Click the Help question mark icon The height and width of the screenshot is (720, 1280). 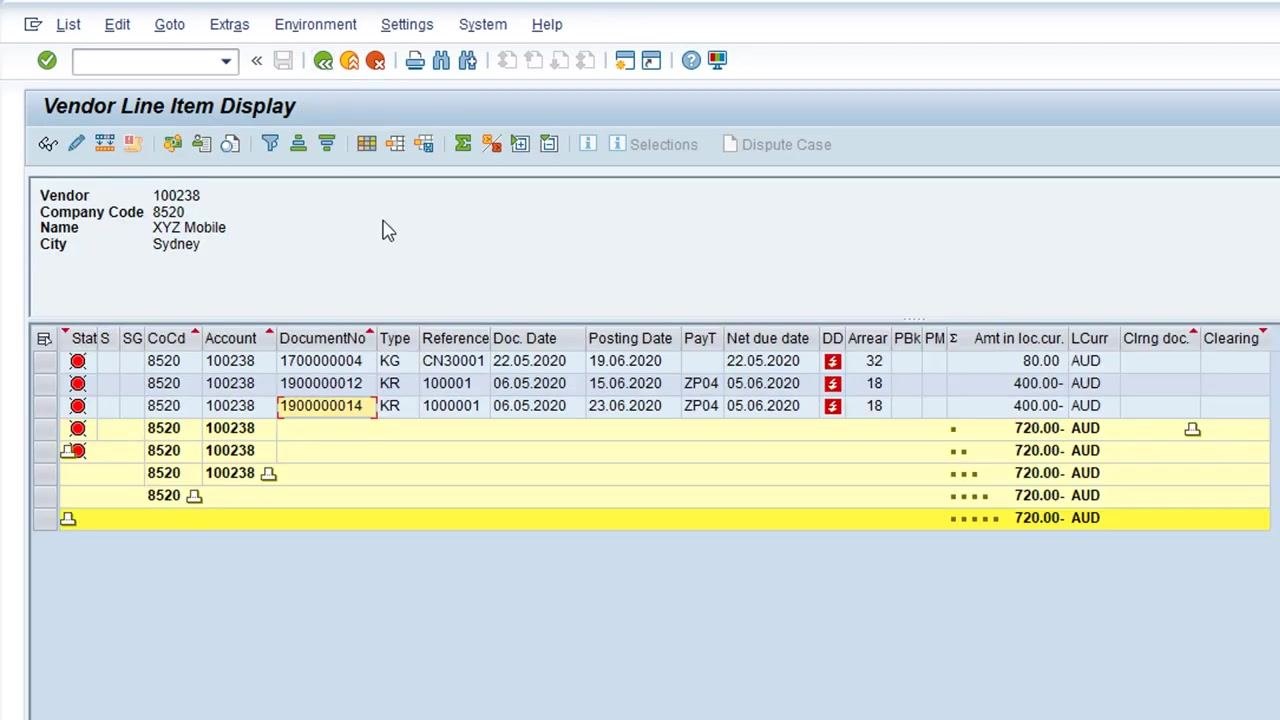point(691,61)
